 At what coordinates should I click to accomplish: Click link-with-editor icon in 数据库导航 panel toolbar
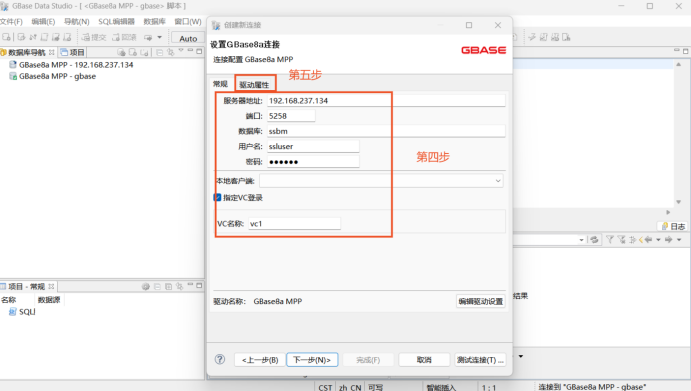point(171,52)
